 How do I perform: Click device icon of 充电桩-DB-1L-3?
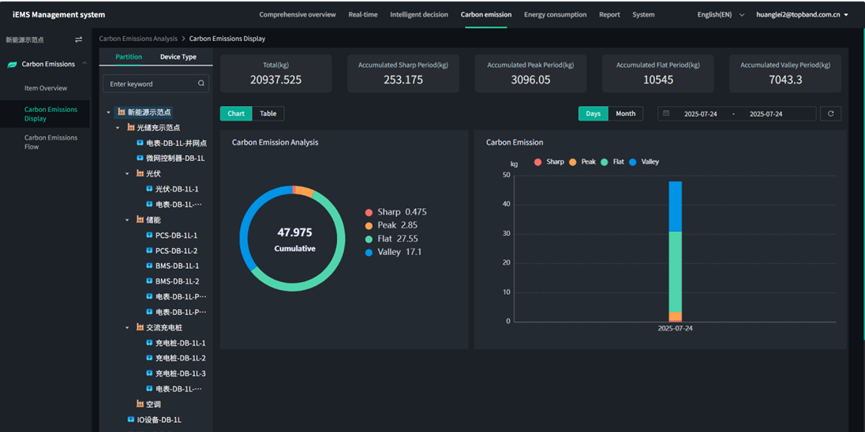coord(149,374)
